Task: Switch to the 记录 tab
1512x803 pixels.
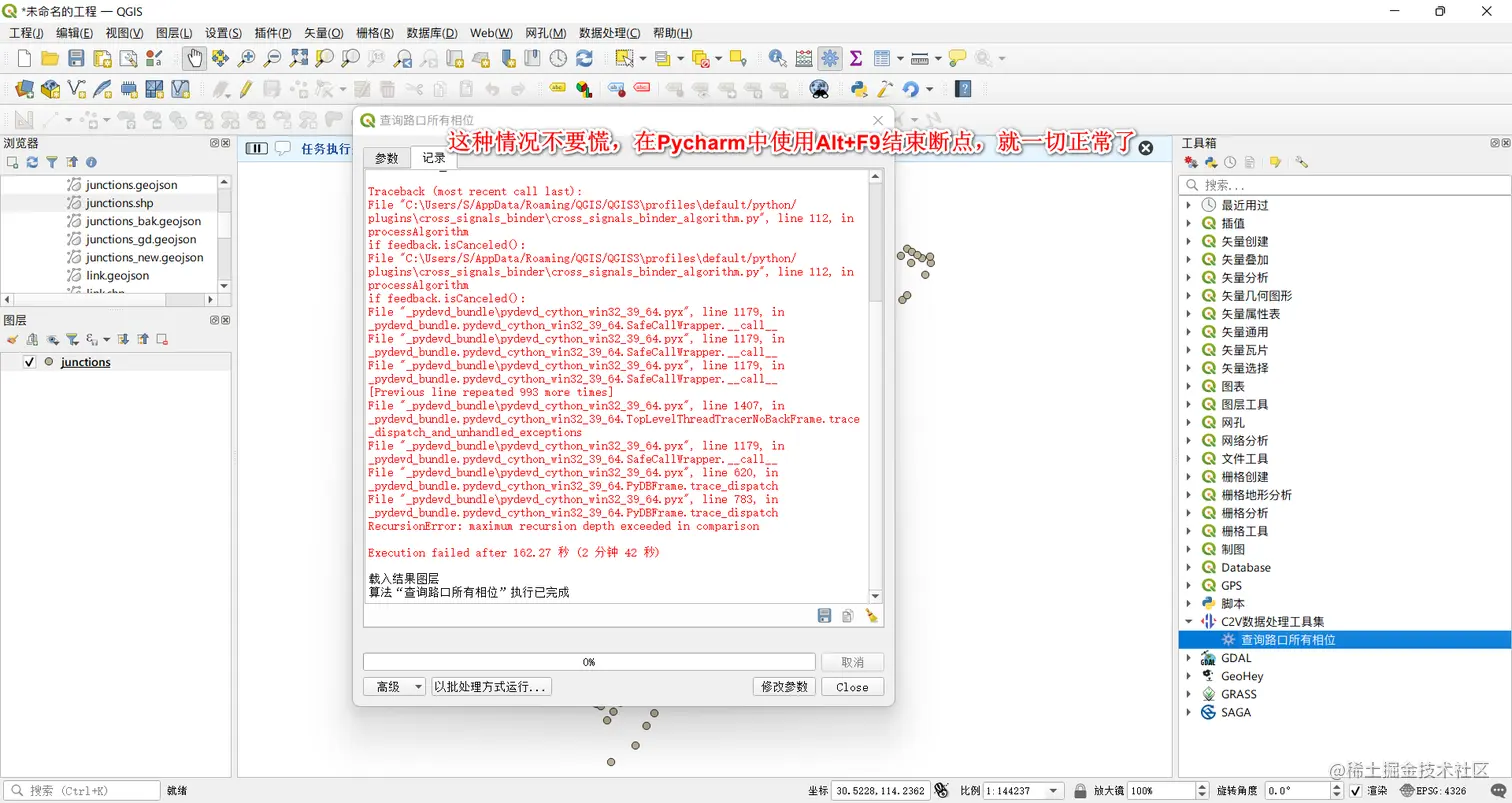Action: (x=434, y=158)
